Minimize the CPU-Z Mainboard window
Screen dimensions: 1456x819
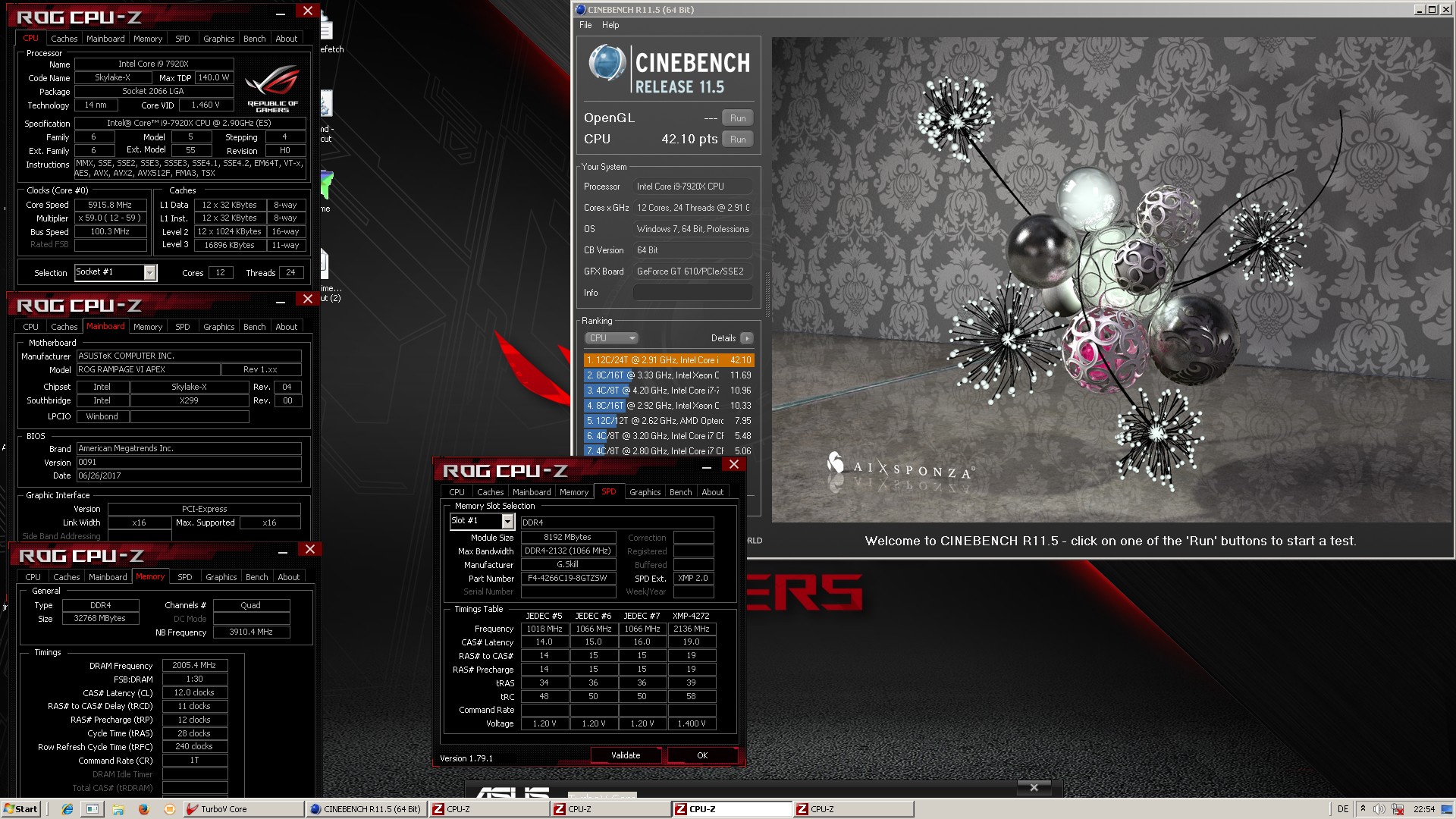pyautogui.click(x=281, y=301)
